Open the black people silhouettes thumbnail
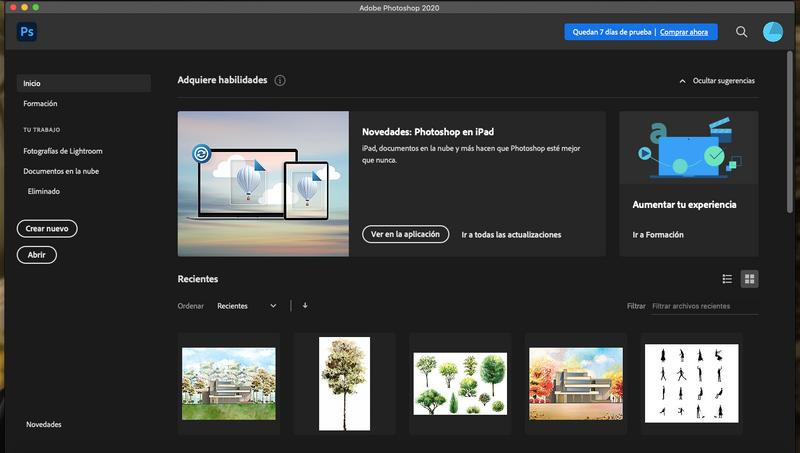The image size is (800, 453). [x=691, y=384]
